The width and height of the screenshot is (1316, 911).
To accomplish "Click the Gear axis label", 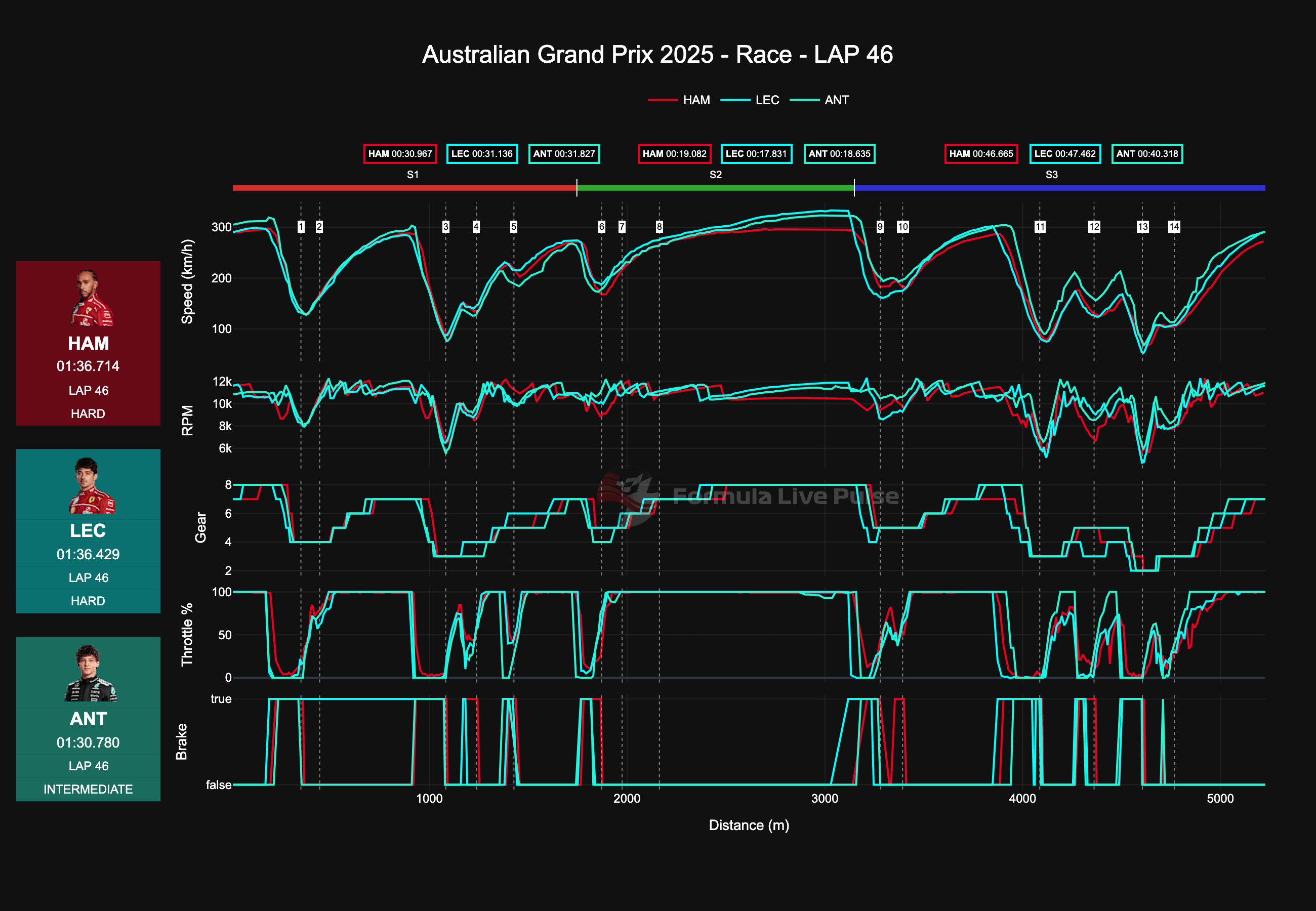I will click(x=200, y=527).
